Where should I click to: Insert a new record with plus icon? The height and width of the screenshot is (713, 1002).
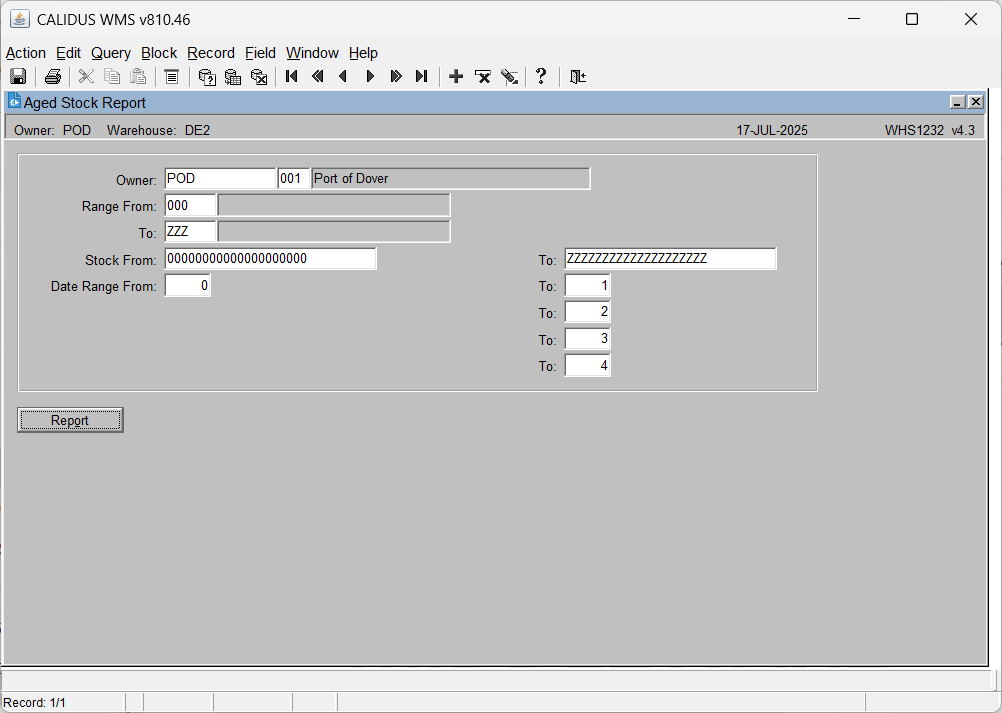pyautogui.click(x=456, y=77)
